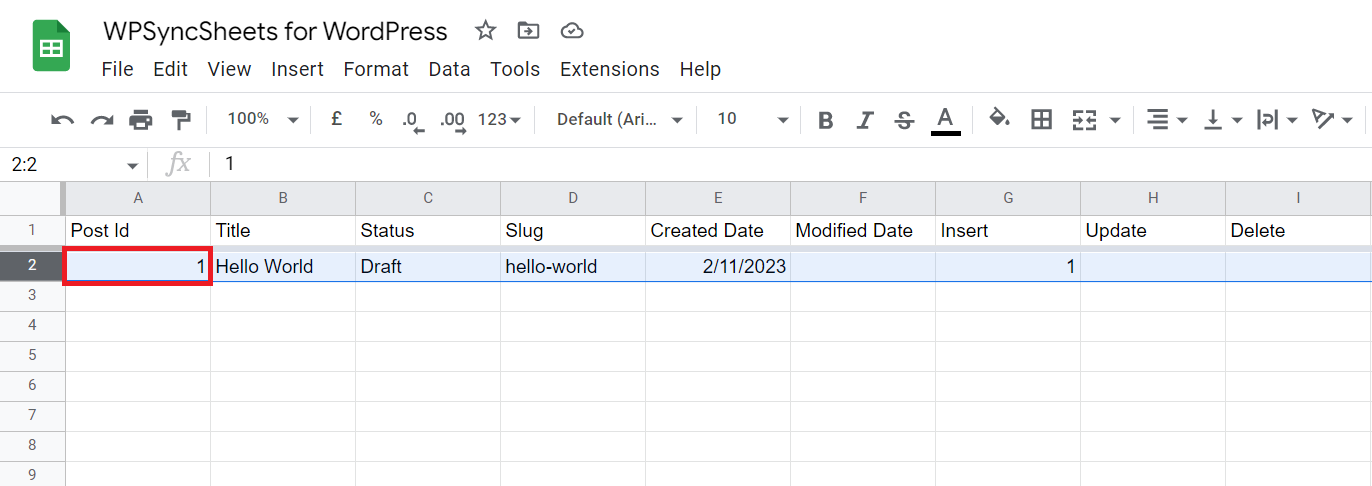The height and width of the screenshot is (486, 1372).
Task: Click the Move to folder icon
Action: [528, 31]
